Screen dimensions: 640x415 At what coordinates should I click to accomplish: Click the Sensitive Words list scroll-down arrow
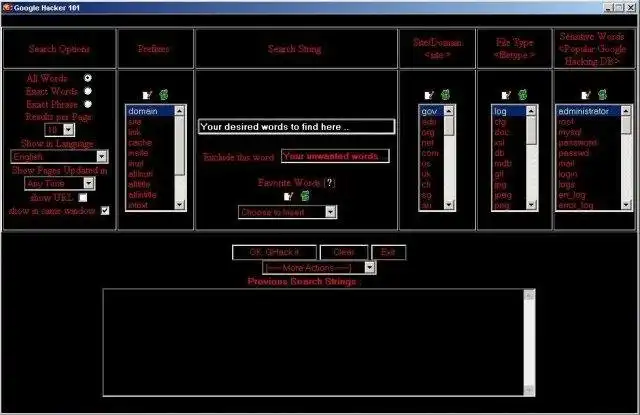(626, 205)
